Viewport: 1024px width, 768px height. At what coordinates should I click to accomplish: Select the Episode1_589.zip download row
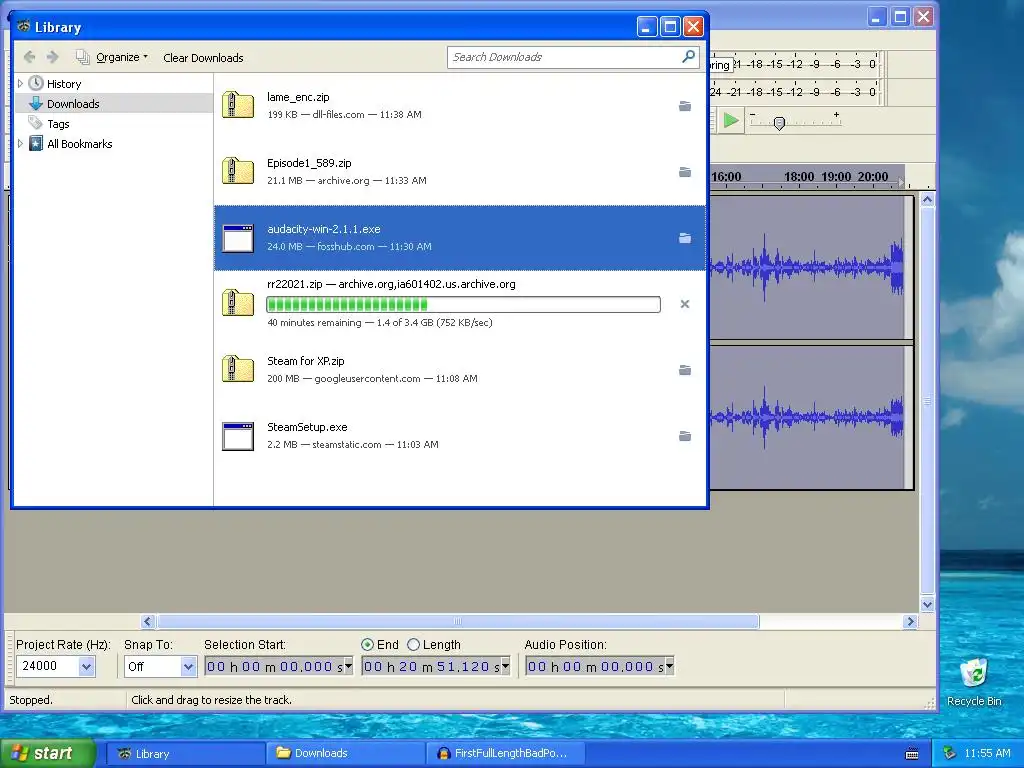click(460, 172)
